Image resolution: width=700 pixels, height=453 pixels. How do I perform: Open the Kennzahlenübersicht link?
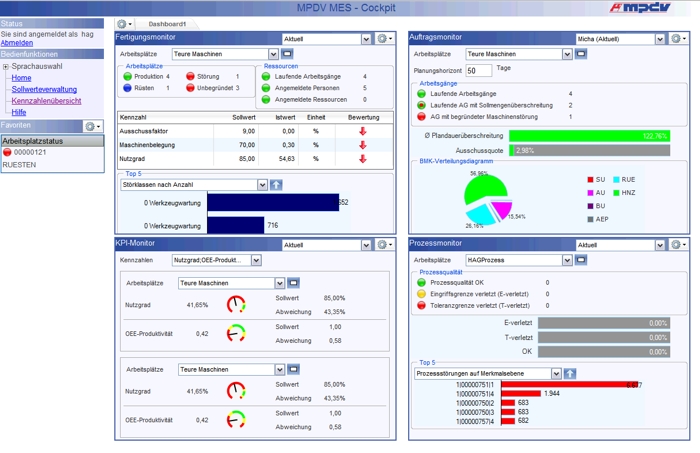[x=46, y=101]
